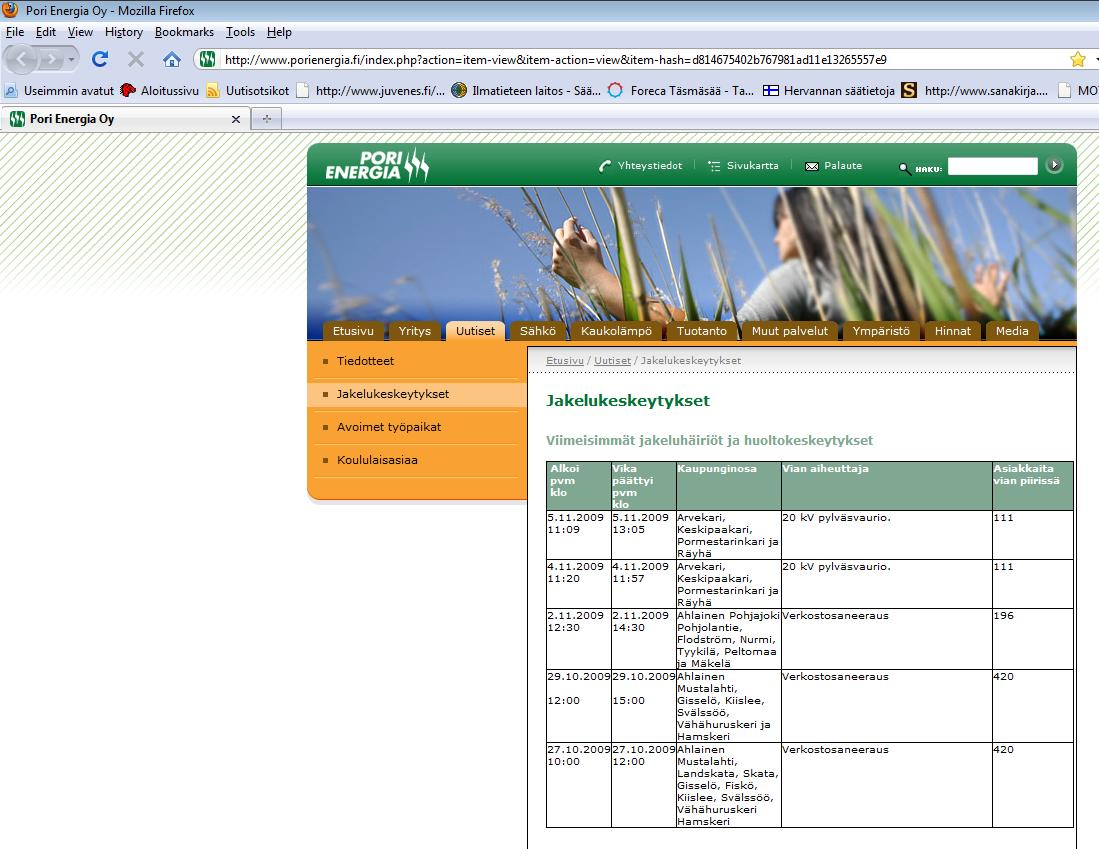Viewport: 1099px width, 849px height.
Task: Open the File menu
Action: click(15, 32)
